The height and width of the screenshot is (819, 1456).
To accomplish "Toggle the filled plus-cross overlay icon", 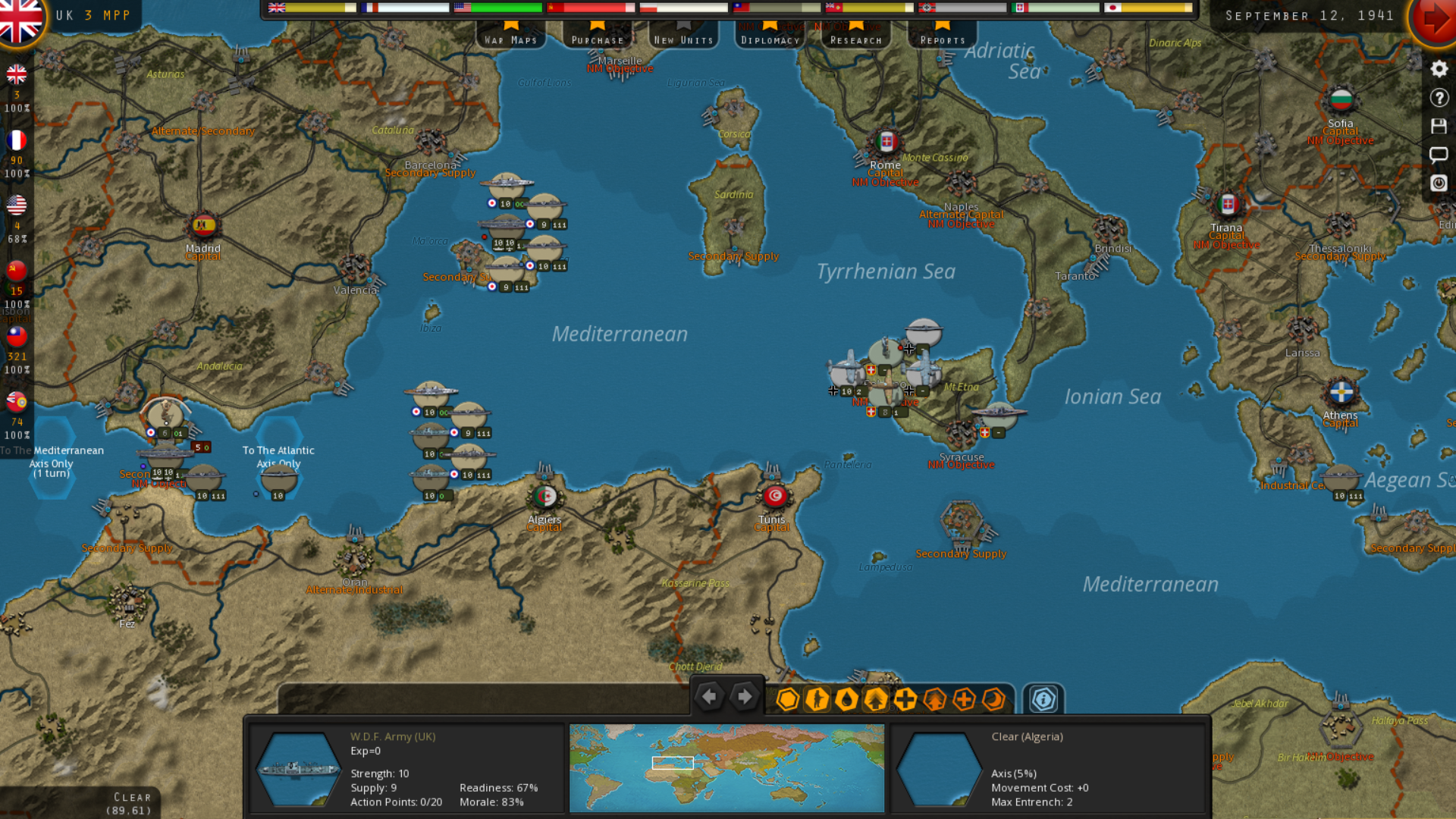I will coord(905,699).
